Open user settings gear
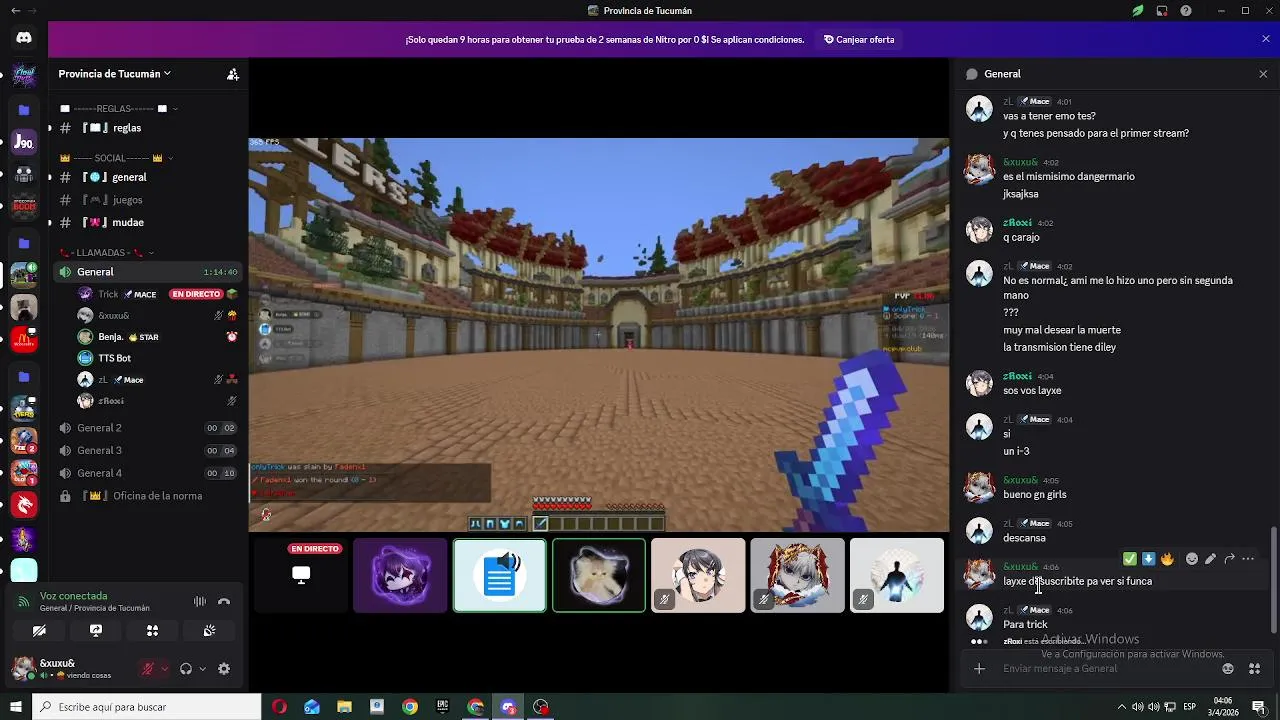Image resolution: width=1280 pixels, height=720 pixels. tap(224, 669)
